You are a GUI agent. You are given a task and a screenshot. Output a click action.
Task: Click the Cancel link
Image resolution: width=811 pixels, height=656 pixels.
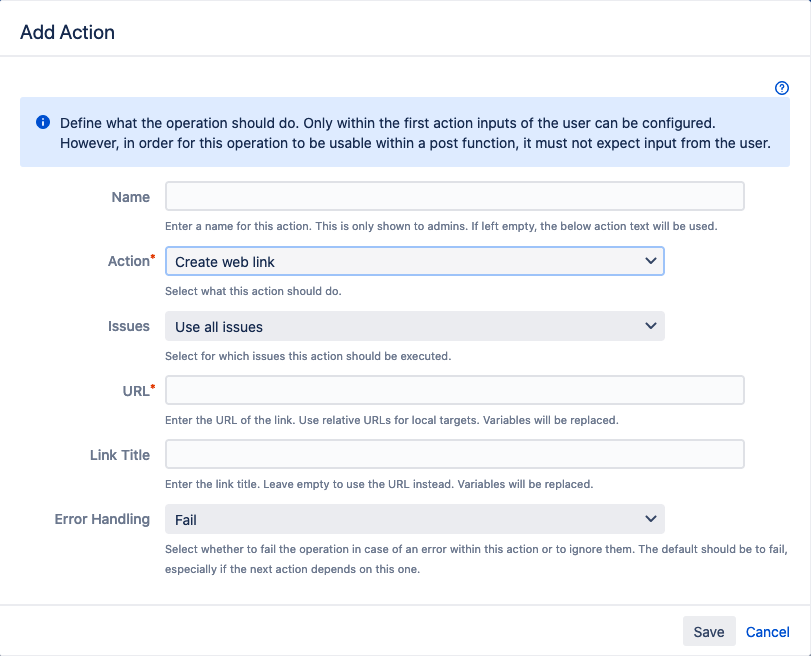(767, 631)
